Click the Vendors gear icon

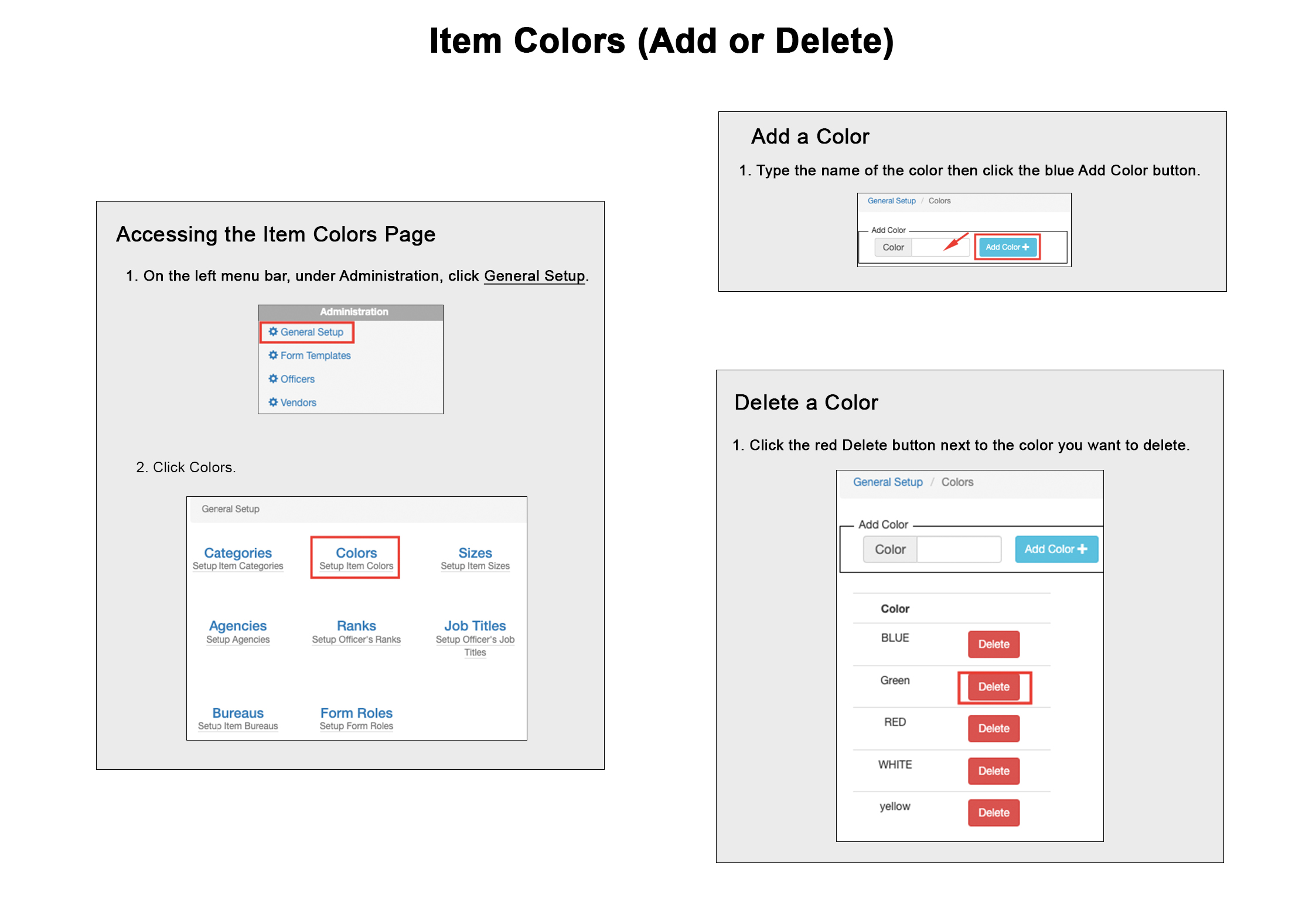[x=273, y=402]
